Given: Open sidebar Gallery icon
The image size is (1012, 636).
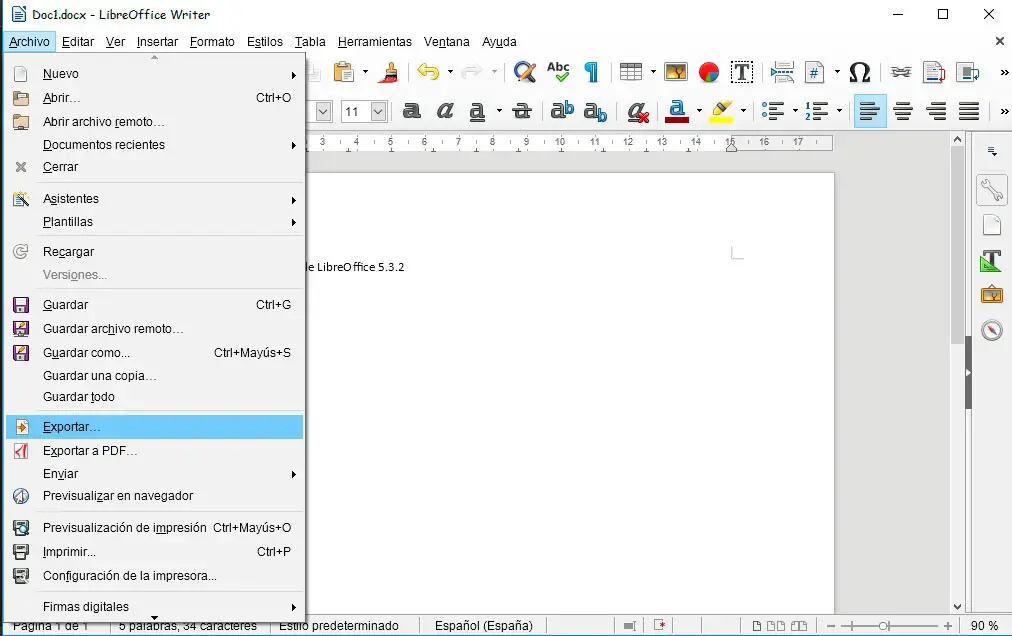Looking at the screenshot, I should point(991,295).
